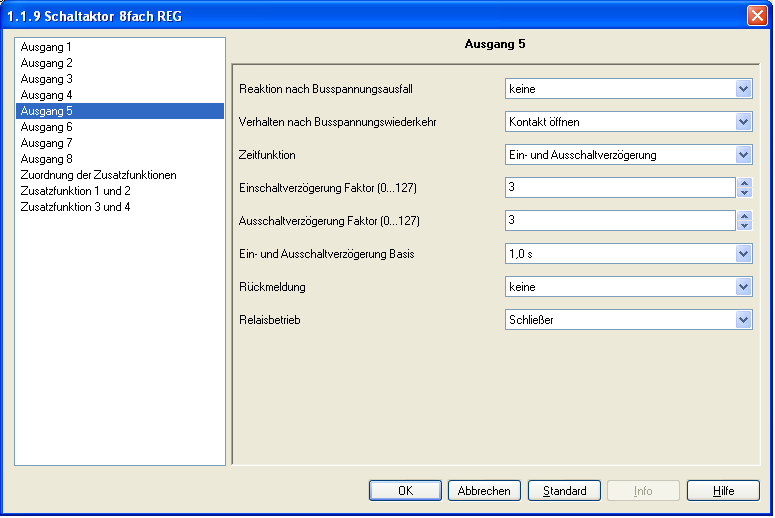Expand the Rückmeldung dropdown
775x518 pixels.
[x=743, y=287]
